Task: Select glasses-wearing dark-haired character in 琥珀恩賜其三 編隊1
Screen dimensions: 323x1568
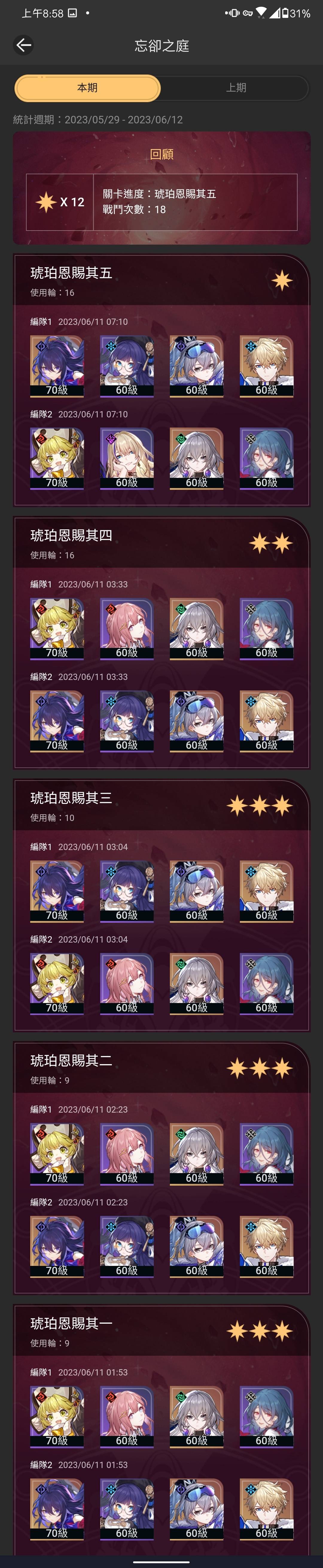Action: pyautogui.click(x=127, y=890)
